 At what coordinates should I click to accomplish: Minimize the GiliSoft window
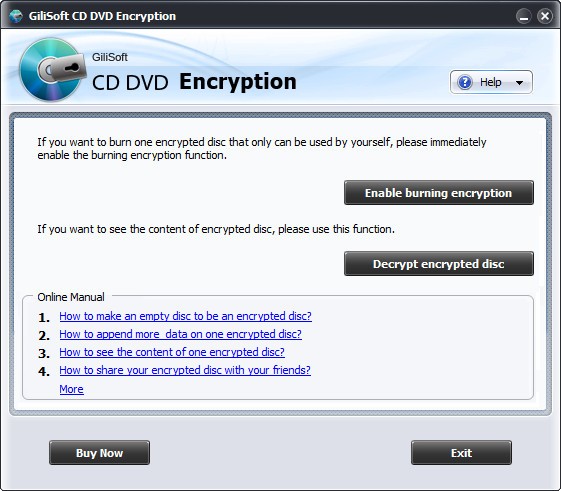pyautogui.click(x=524, y=16)
